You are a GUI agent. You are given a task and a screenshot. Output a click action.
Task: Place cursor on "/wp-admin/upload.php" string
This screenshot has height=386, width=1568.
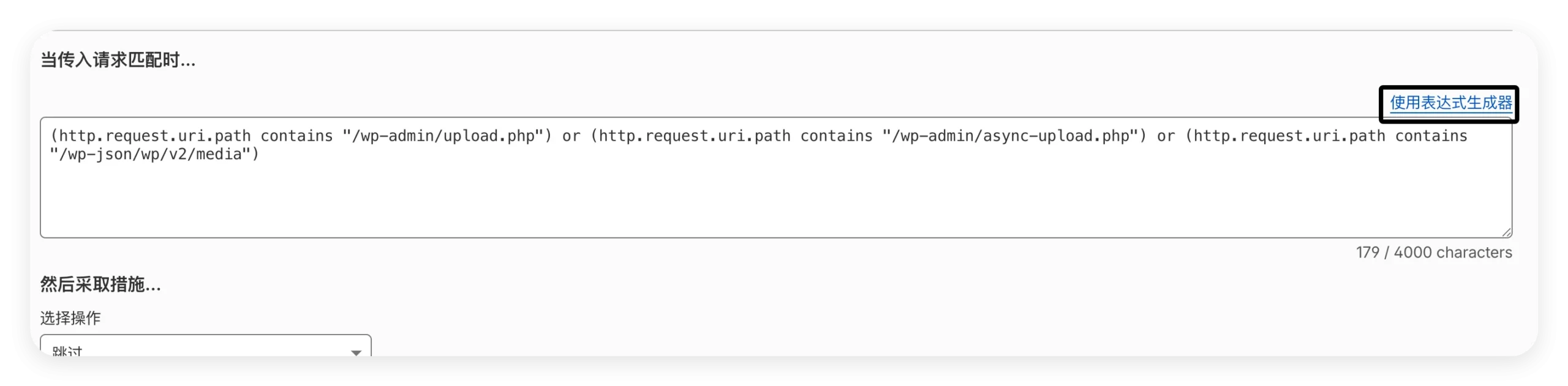(443, 136)
